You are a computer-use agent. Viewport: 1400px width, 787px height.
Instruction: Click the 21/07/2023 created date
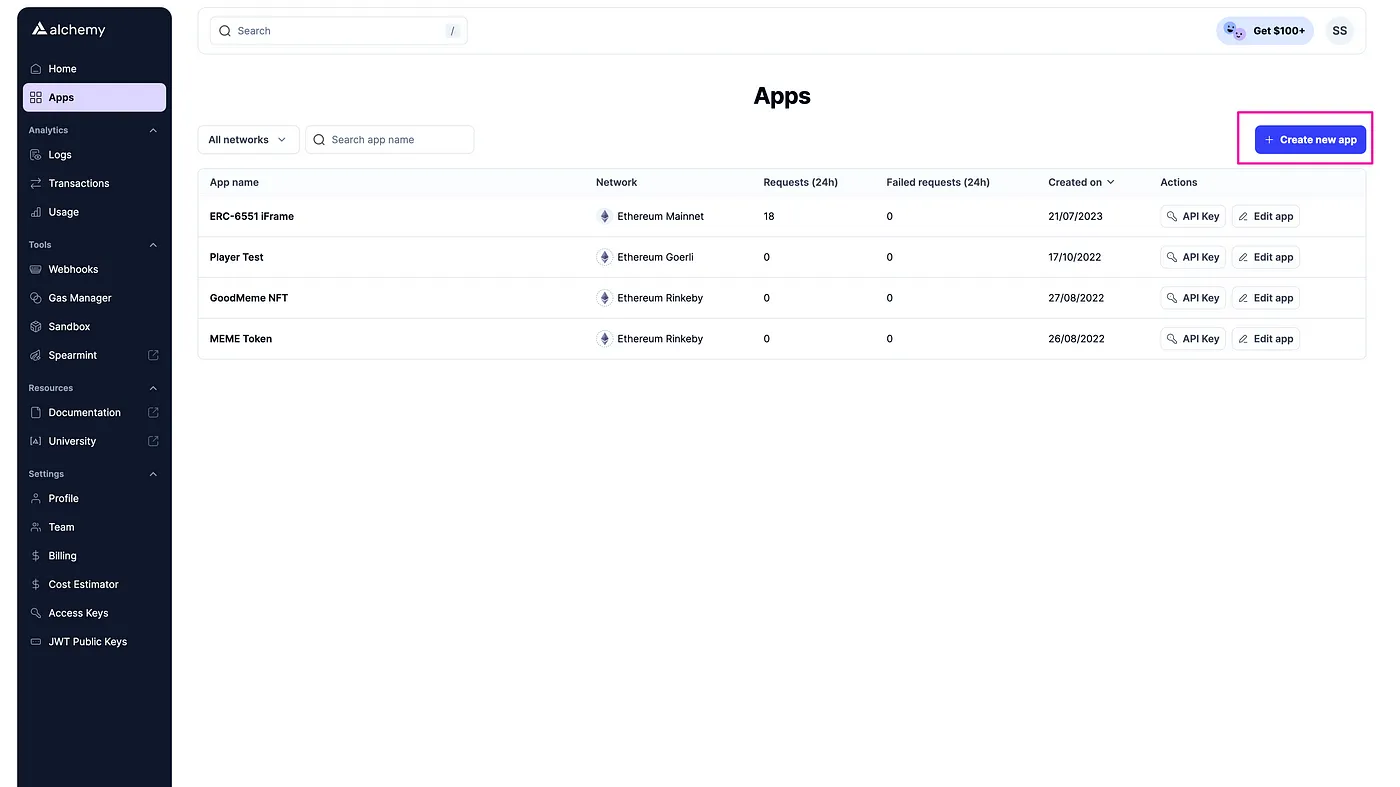pos(1075,216)
